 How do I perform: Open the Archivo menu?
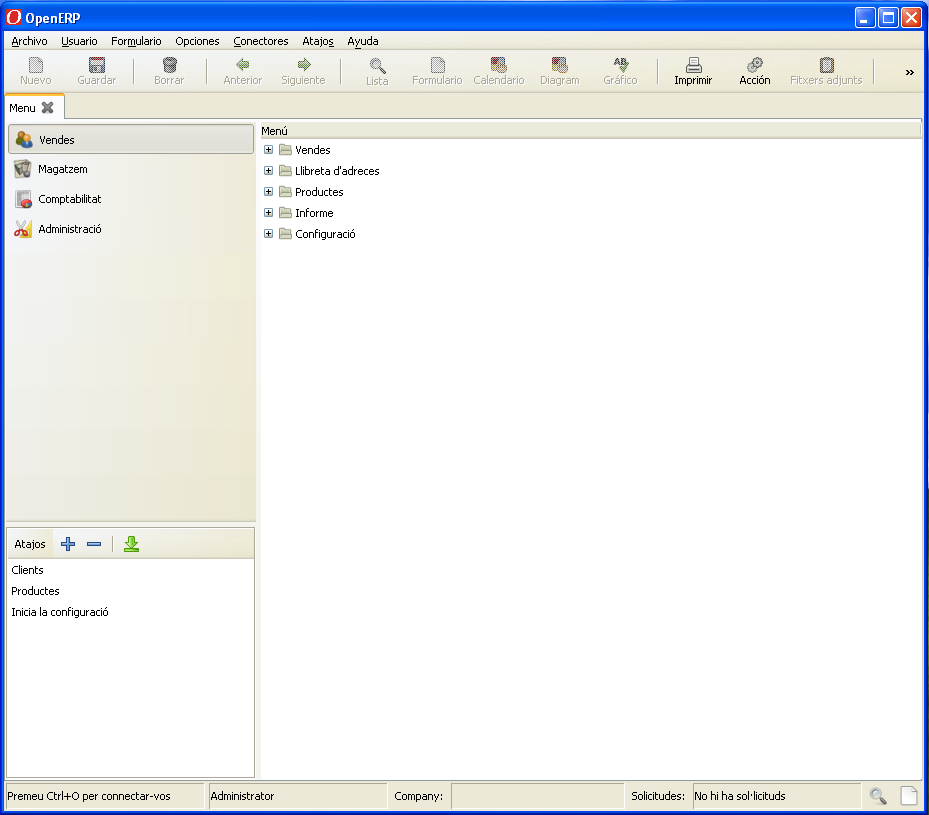(29, 41)
